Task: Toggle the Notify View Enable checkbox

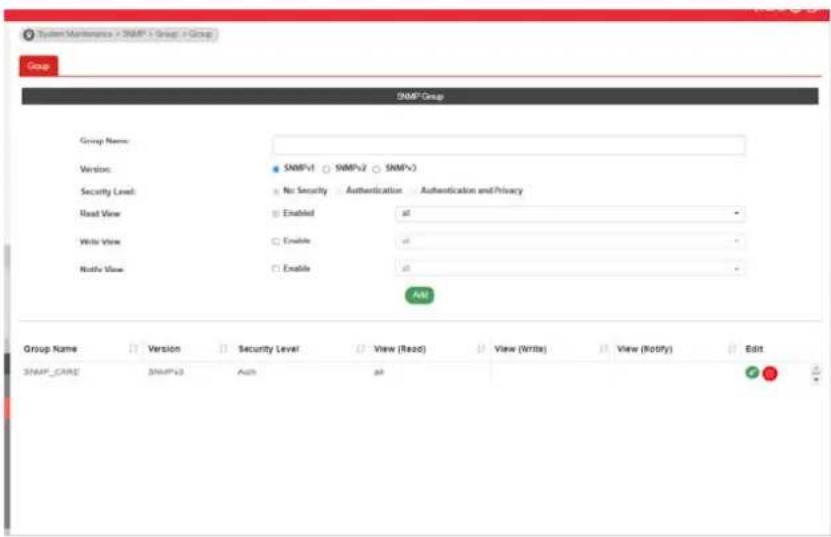Action: pyautogui.click(x=276, y=269)
